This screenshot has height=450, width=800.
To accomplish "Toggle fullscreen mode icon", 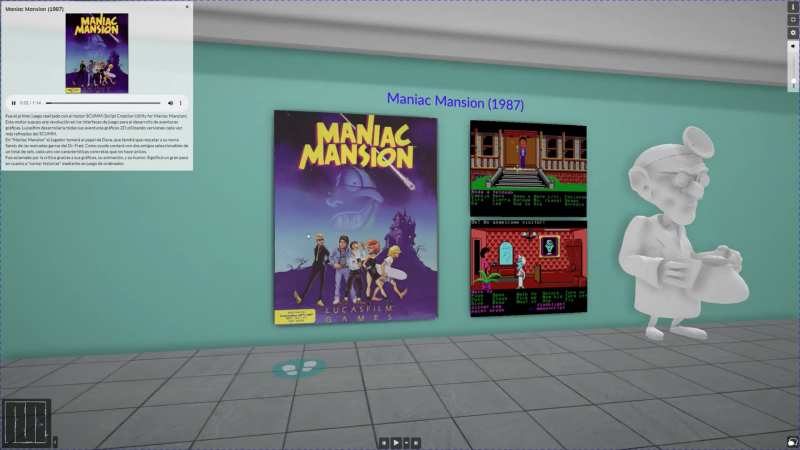I will pos(793,20).
